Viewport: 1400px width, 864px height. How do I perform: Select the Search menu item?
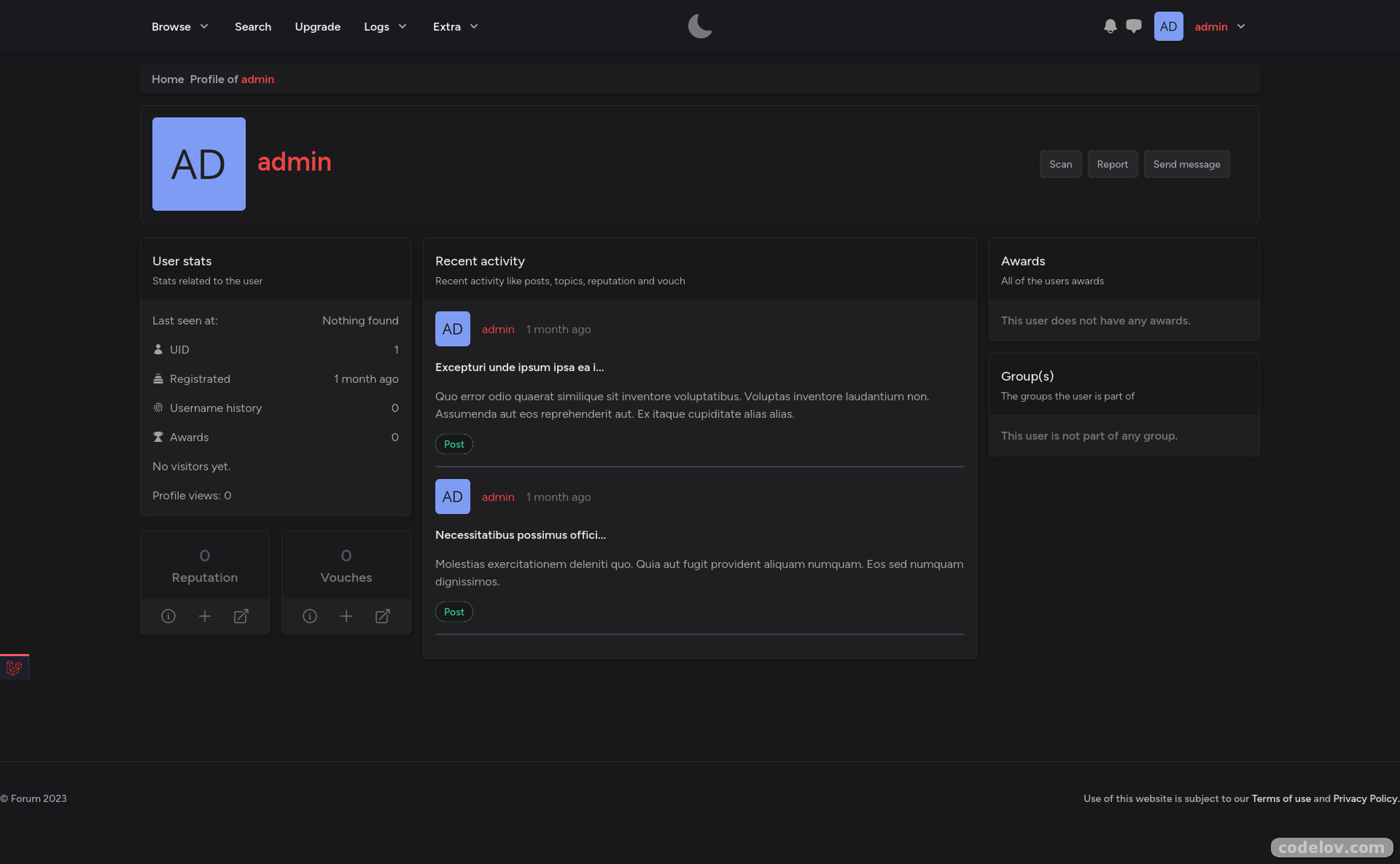click(252, 27)
